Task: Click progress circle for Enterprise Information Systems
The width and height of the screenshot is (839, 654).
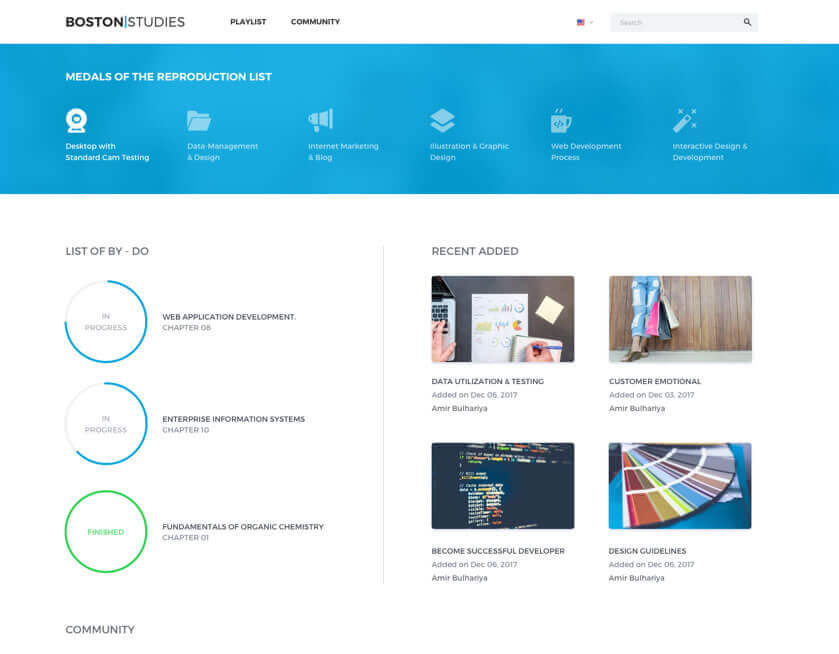Action: click(106, 424)
